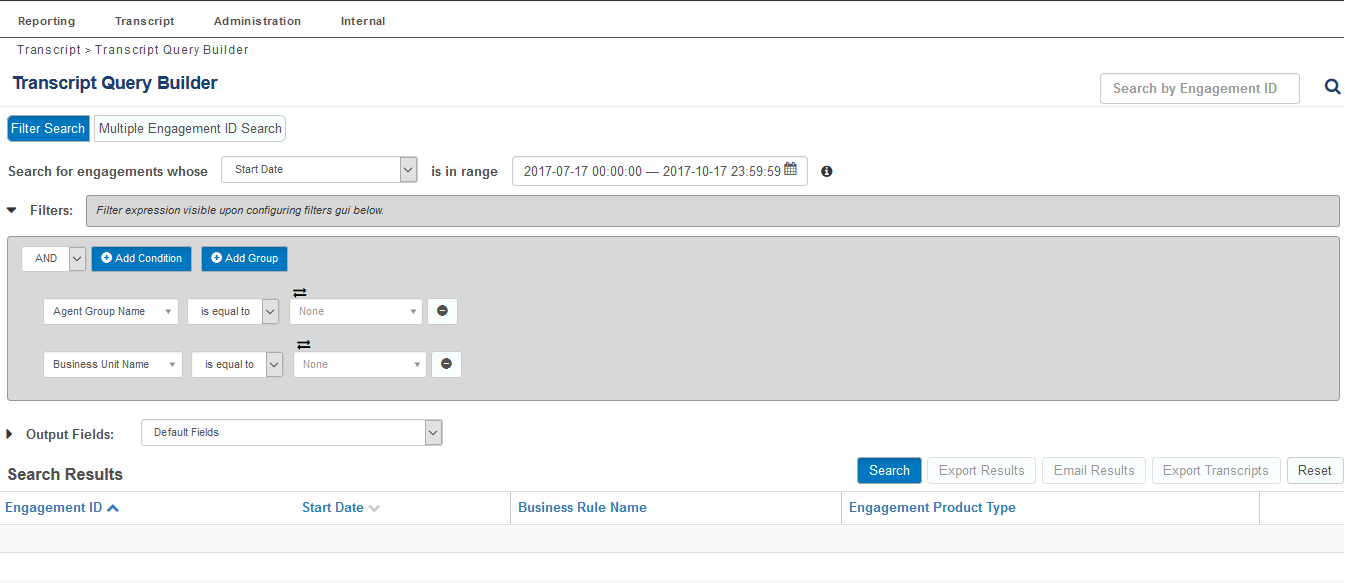Open the Default Fields output dropdown

pyautogui.click(x=433, y=432)
